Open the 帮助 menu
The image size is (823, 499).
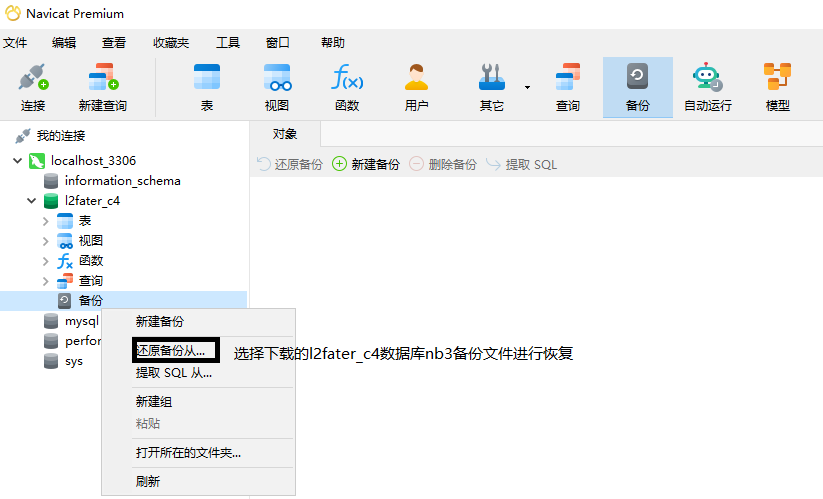[333, 43]
